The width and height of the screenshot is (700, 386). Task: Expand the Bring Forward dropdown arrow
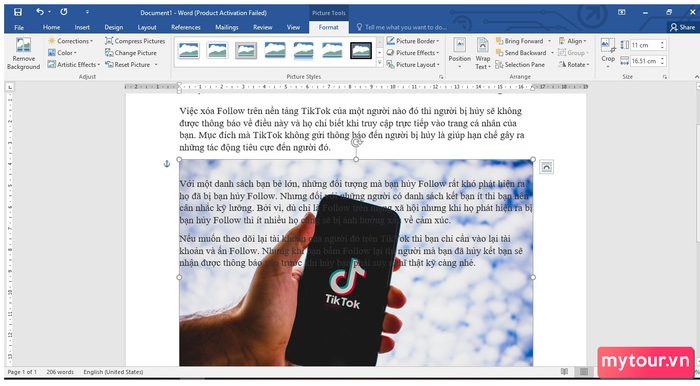(x=550, y=41)
